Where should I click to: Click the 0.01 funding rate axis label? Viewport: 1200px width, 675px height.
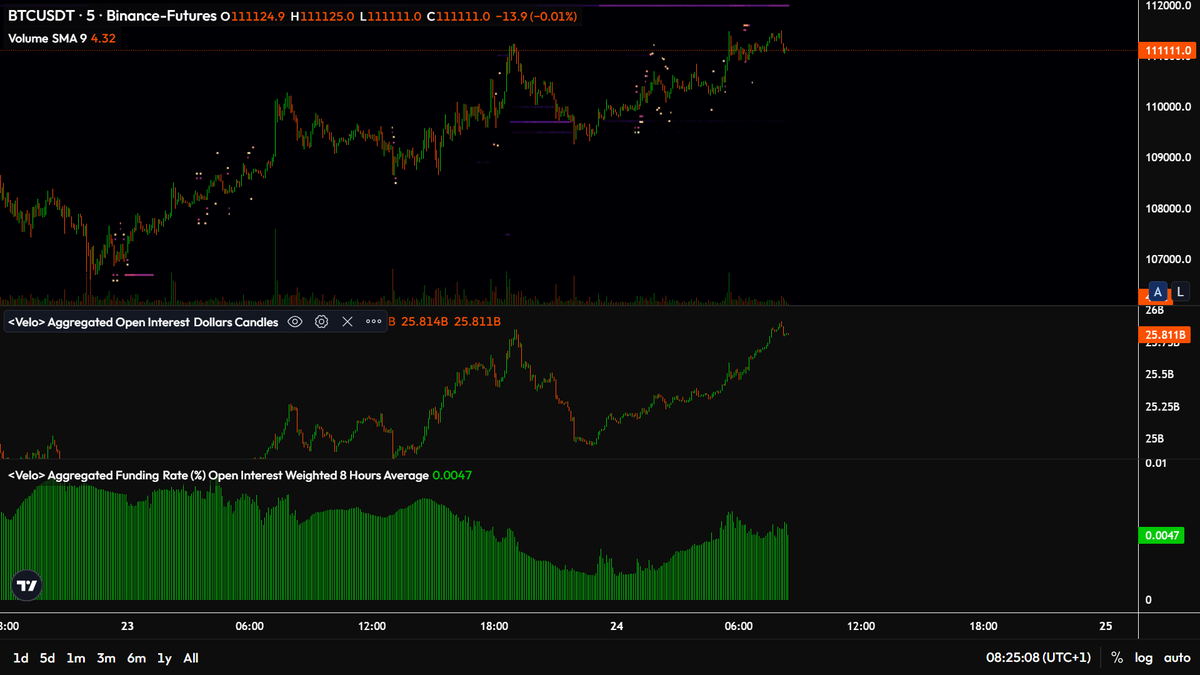pos(1156,463)
